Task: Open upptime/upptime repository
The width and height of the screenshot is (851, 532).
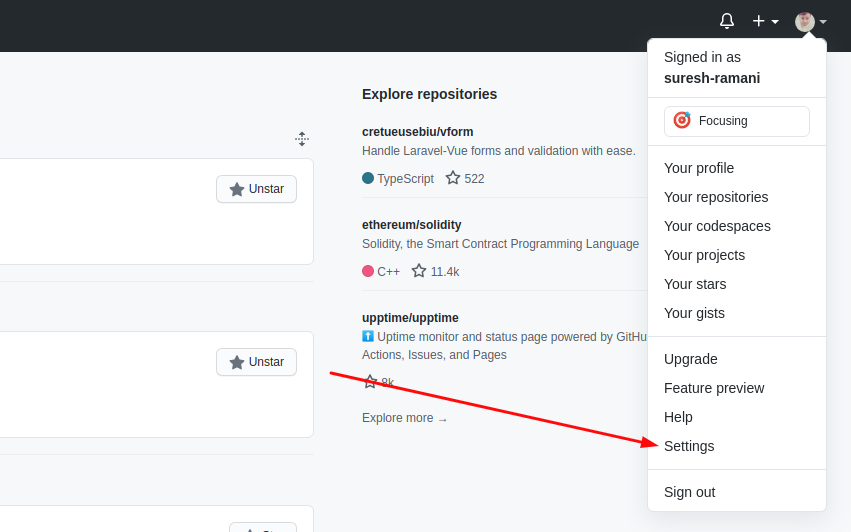Action: click(x=410, y=318)
